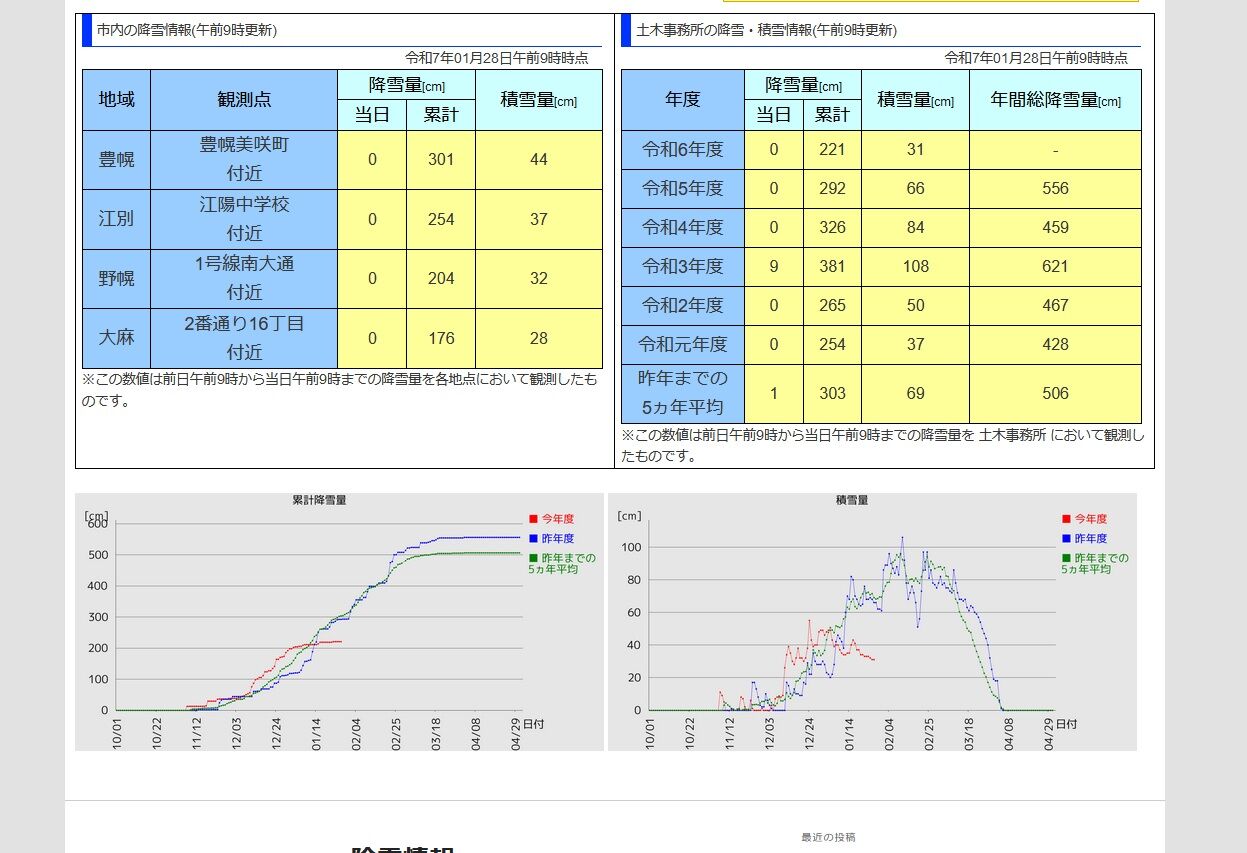Click cumulative value 221 for 令和6年度
Screen dimensions: 1247x853
tap(832, 150)
